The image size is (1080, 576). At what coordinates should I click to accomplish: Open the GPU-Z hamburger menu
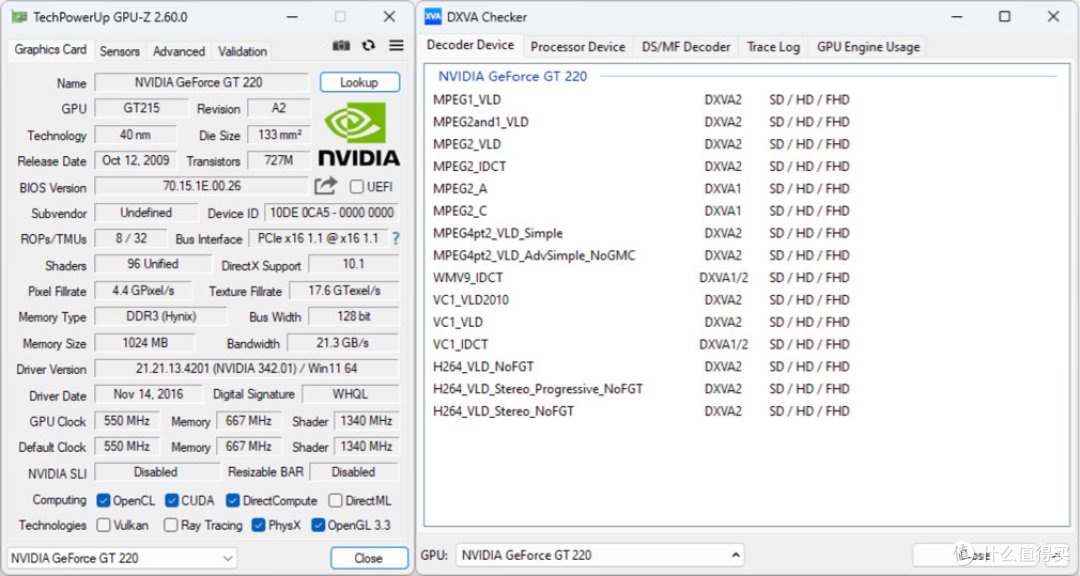tap(396, 45)
